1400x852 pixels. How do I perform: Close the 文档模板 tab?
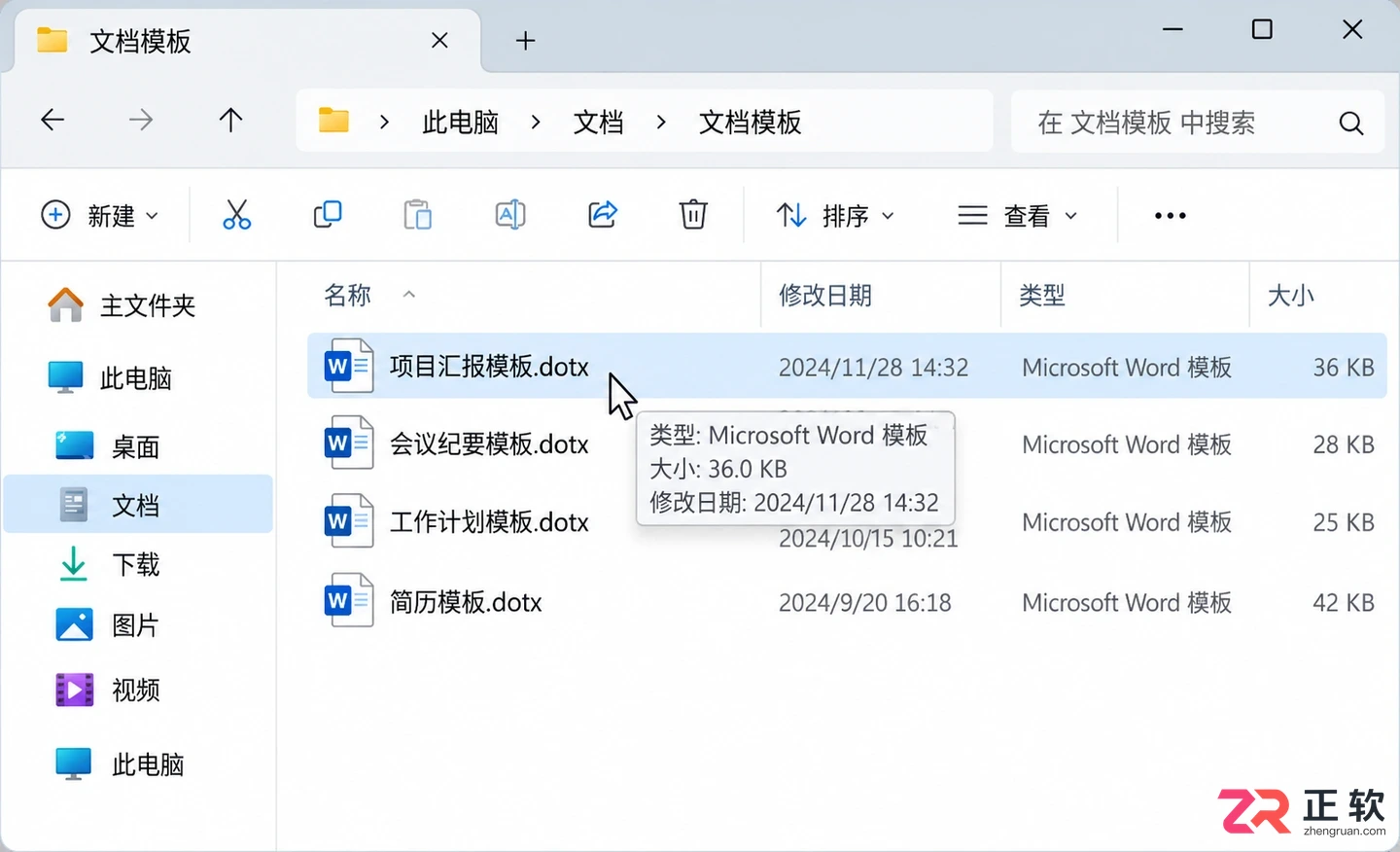[x=439, y=41]
